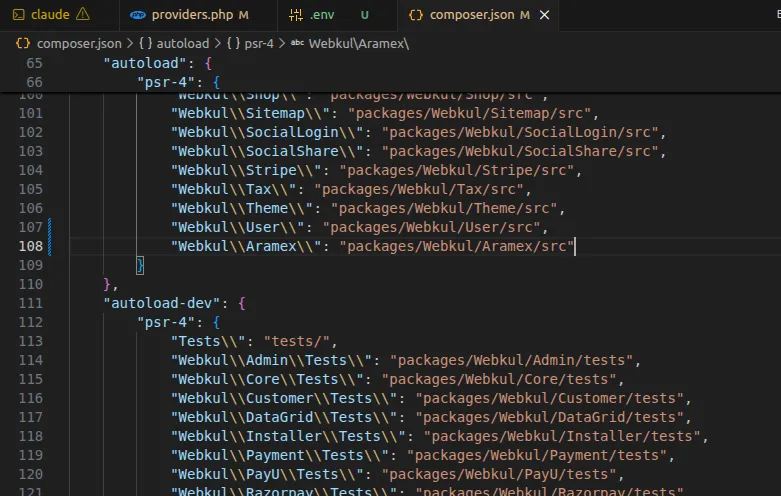Screen dimensions: 781x496
Task: Click the "Webkul\\Aramex\\" key on line 108
Action: click(246, 246)
